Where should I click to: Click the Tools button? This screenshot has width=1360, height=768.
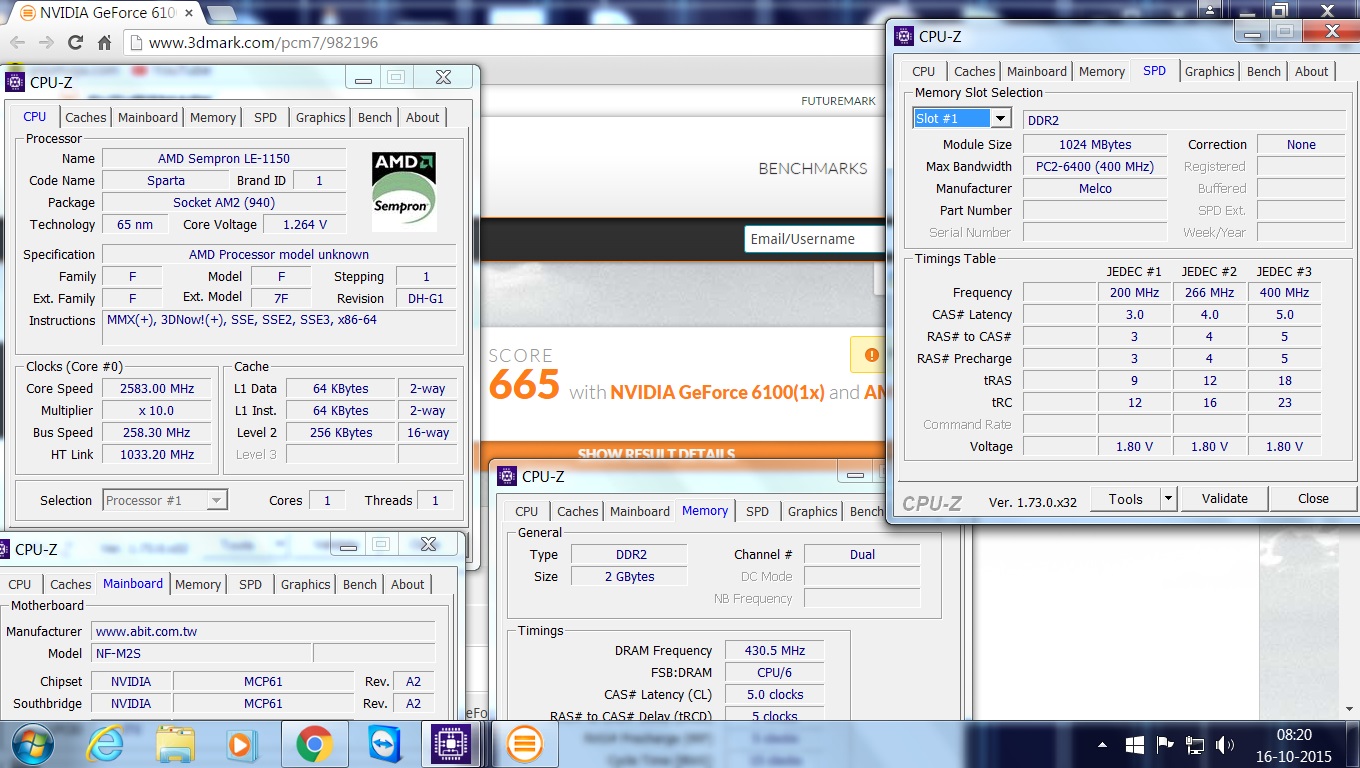pos(1125,498)
